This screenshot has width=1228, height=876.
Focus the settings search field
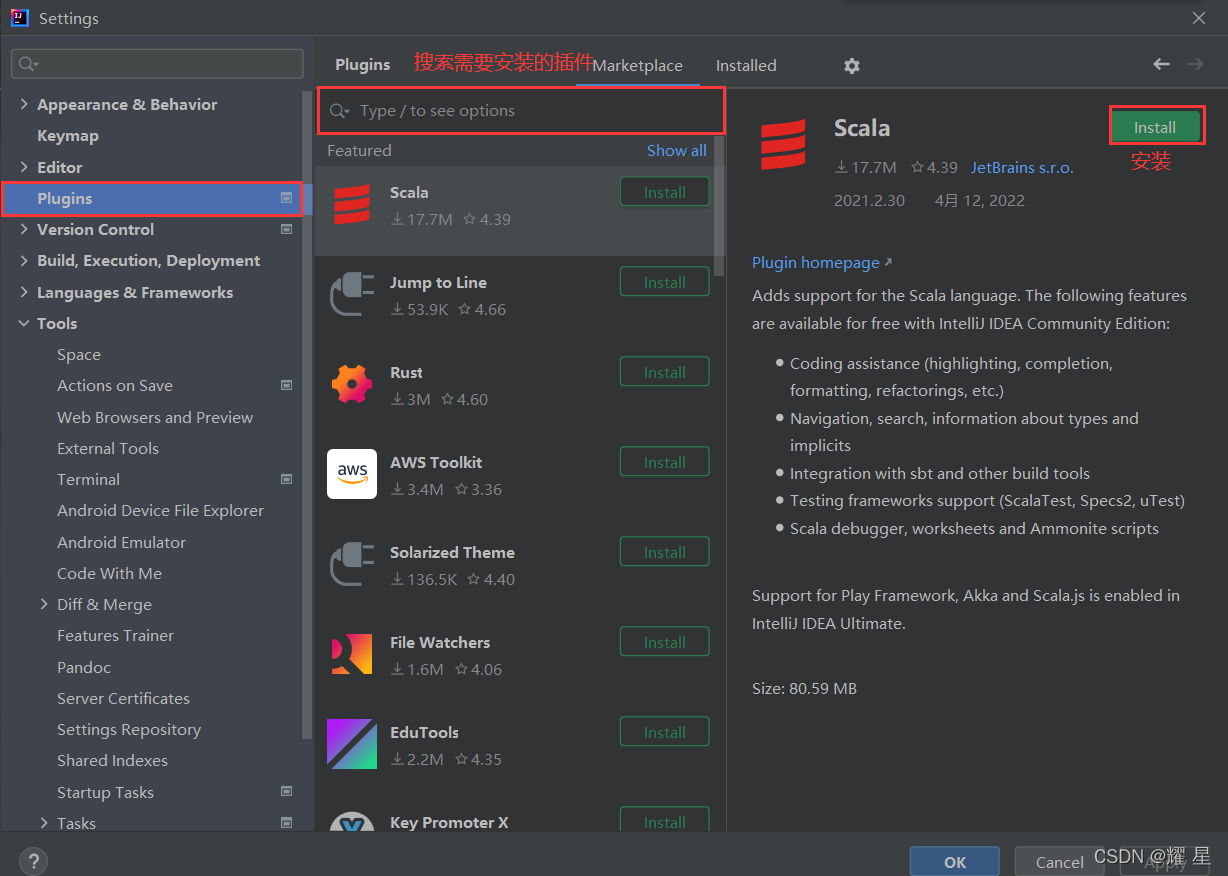pos(157,64)
